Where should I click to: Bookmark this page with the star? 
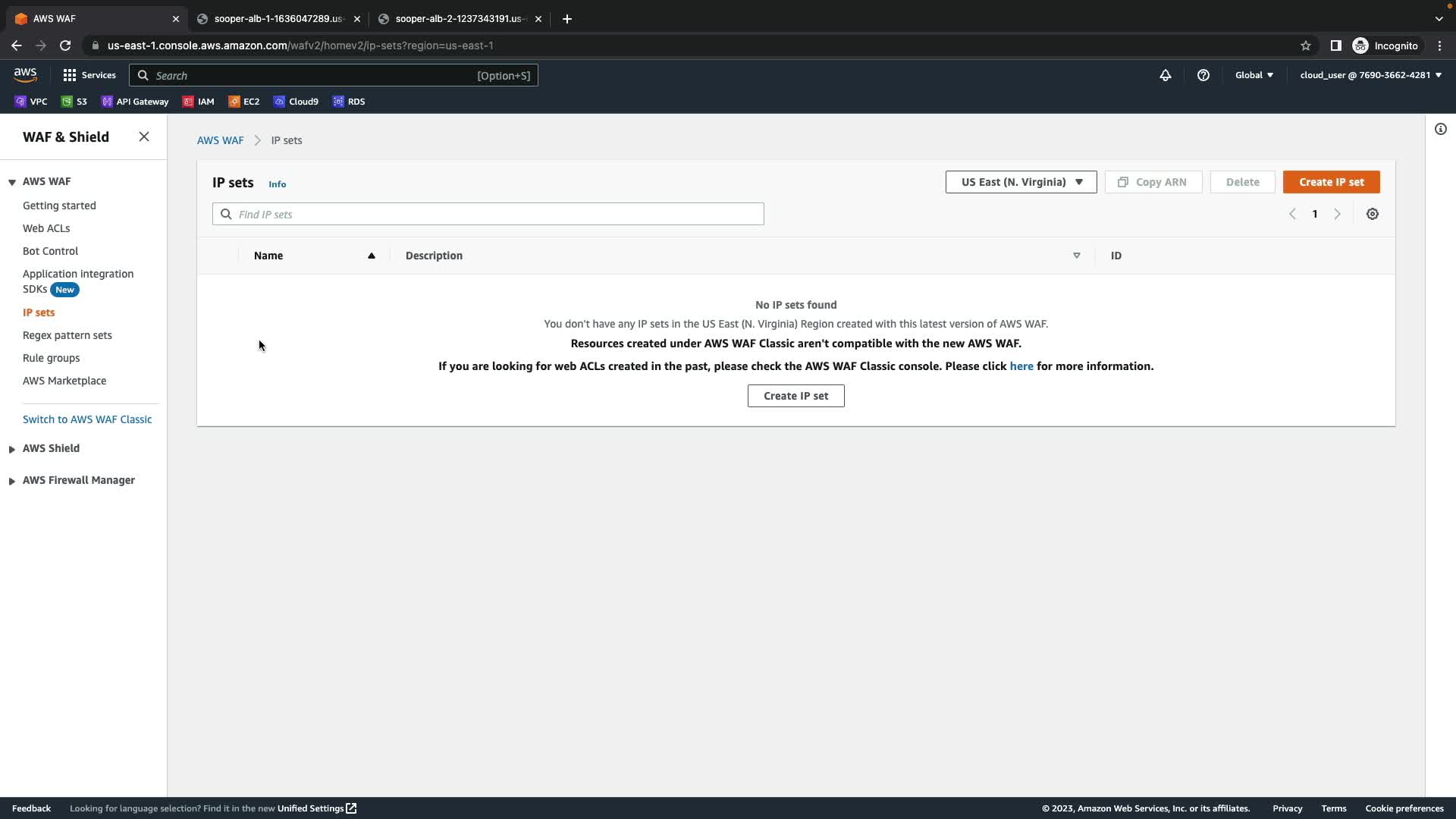coord(1305,45)
